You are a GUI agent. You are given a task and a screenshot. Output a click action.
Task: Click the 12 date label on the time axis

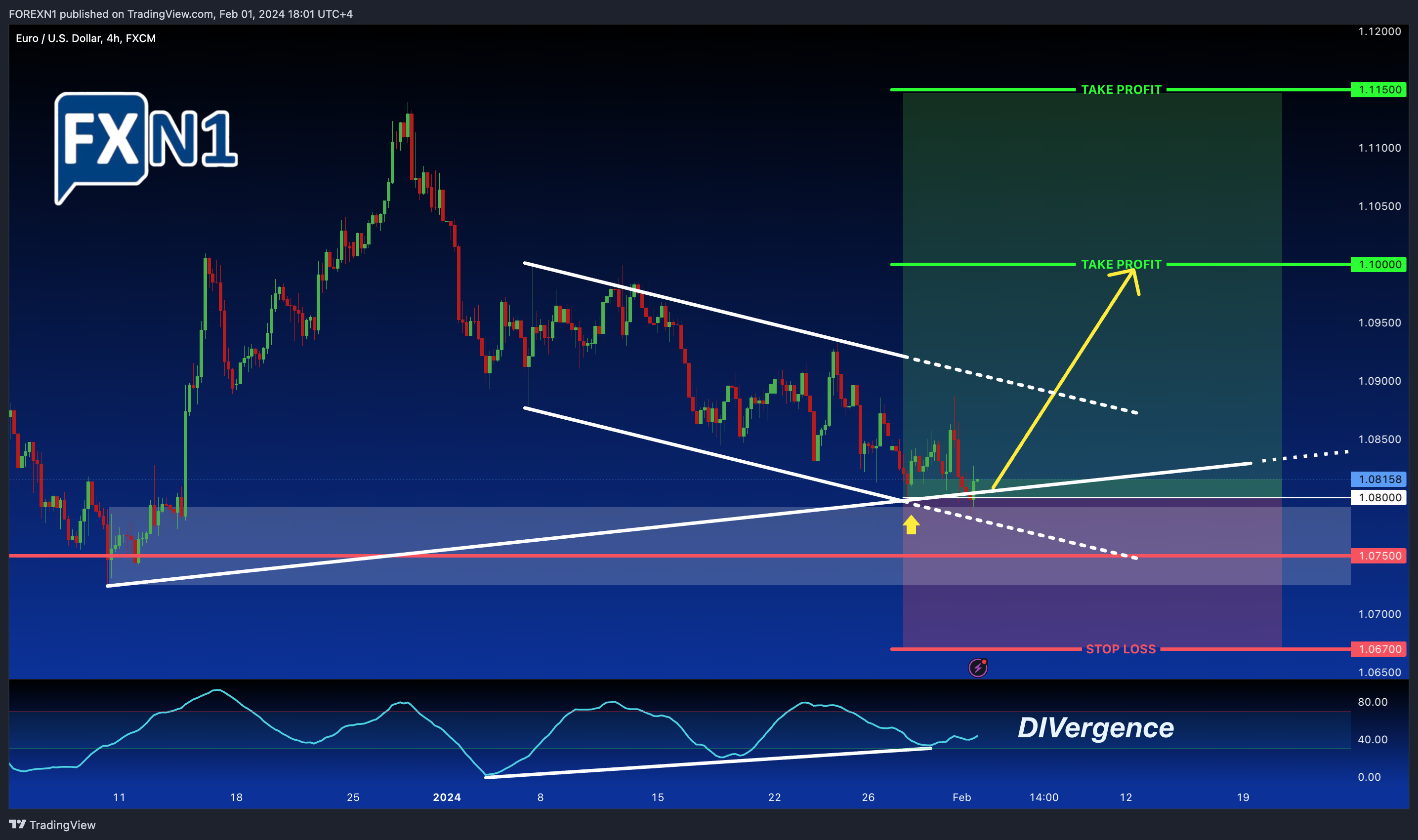pyautogui.click(x=1126, y=797)
